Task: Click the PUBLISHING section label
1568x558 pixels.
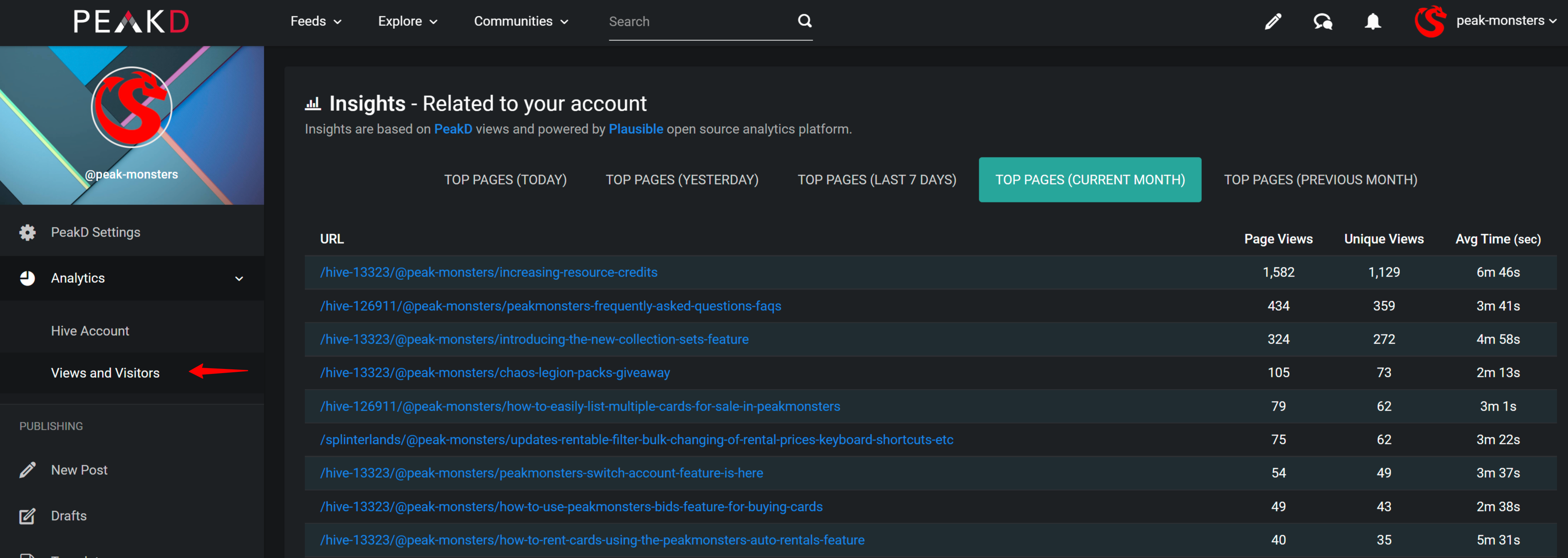Action: pos(51,426)
